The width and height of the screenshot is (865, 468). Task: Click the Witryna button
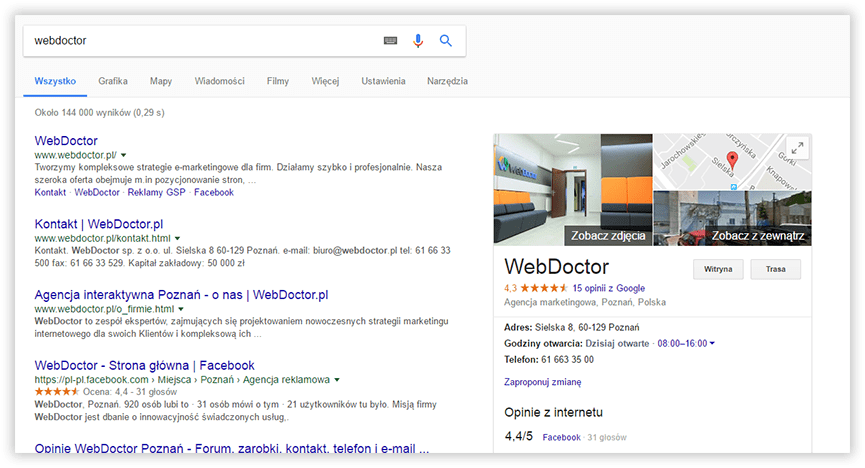click(x=718, y=269)
